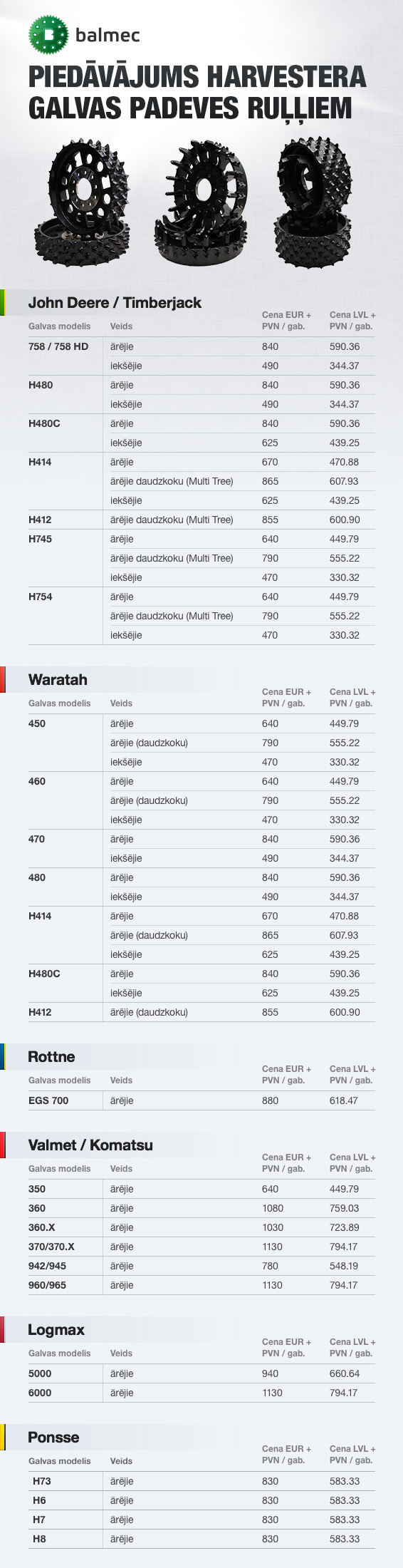
Task: Click the Valmet / Komatsu section heading
Action: click(x=90, y=1145)
